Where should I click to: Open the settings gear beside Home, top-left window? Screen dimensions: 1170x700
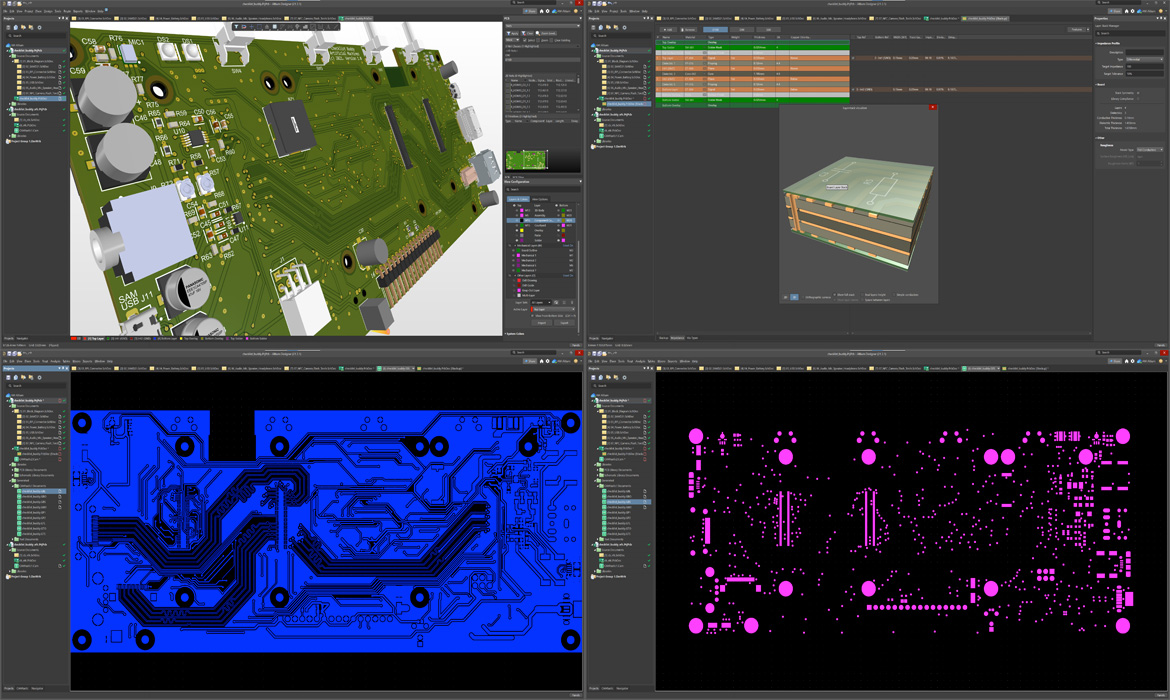click(548, 11)
